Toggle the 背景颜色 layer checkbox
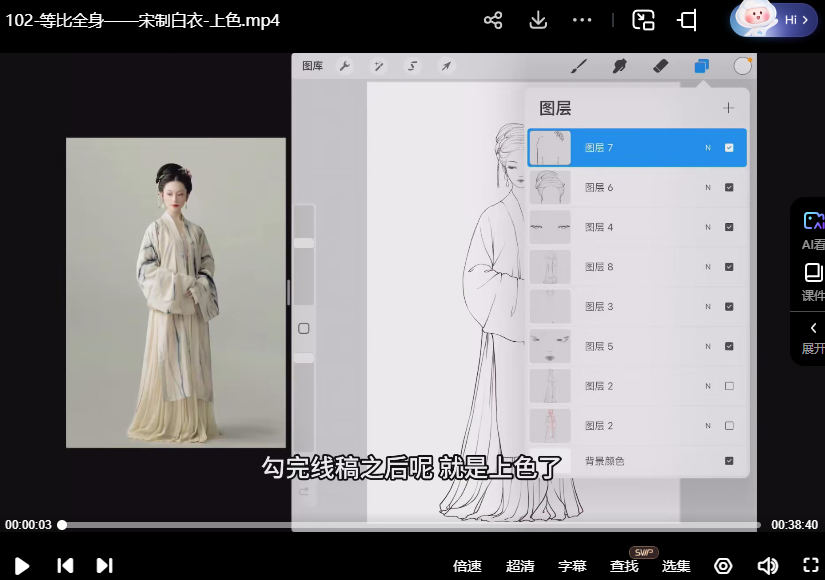The width and height of the screenshot is (825, 580). click(729, 461)
